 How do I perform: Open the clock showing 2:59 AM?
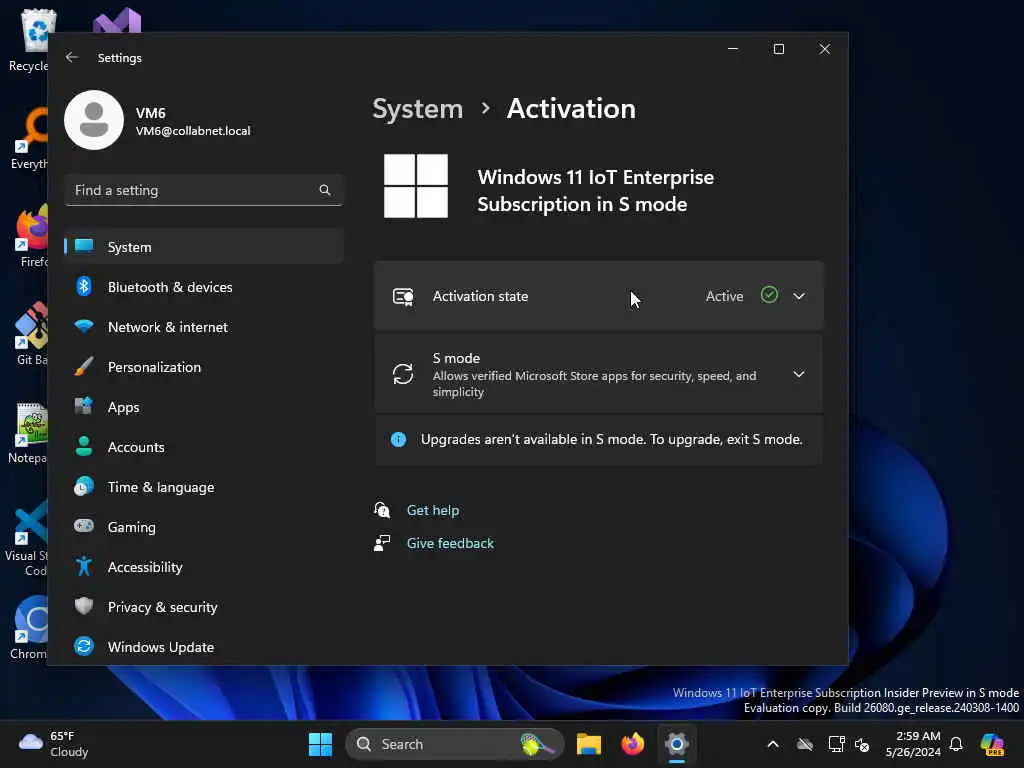click(x=913, y=744)
